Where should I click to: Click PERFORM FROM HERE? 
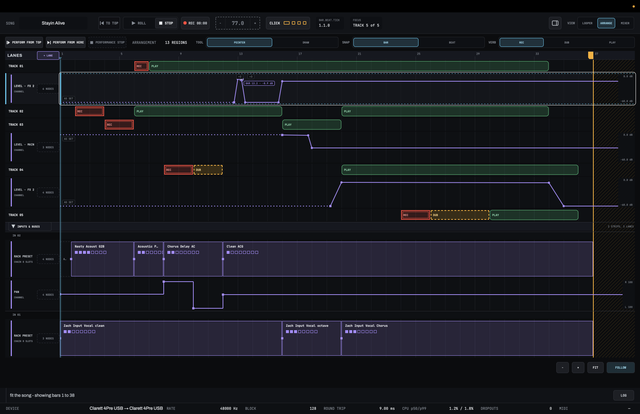coord(66,42)
